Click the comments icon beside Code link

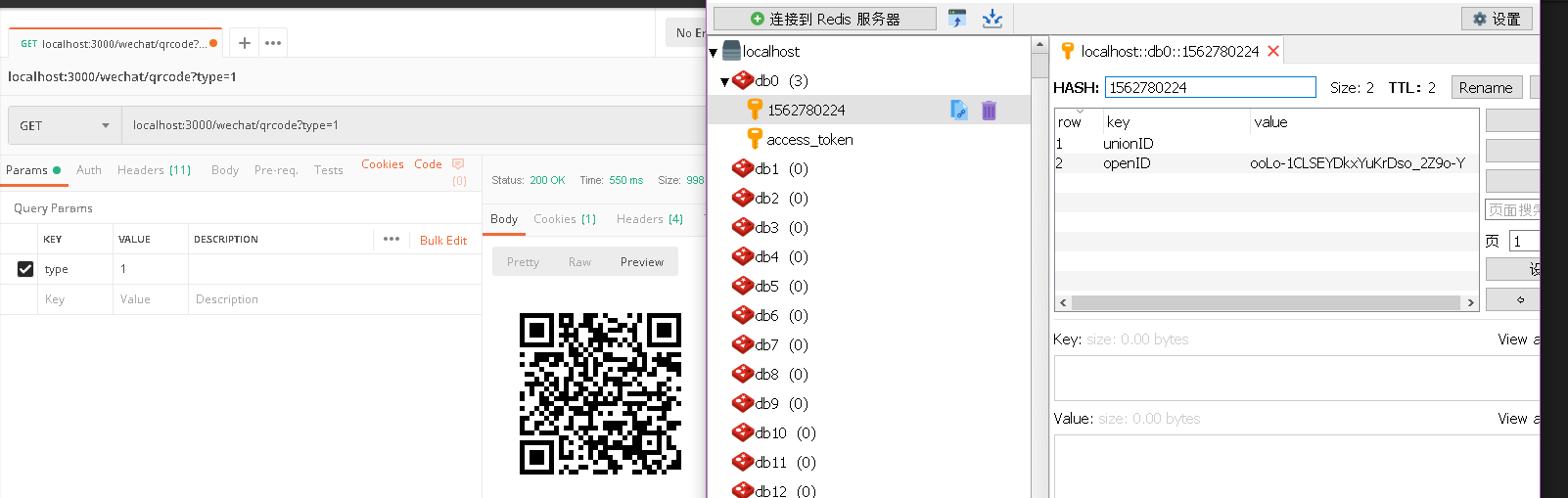458,164
